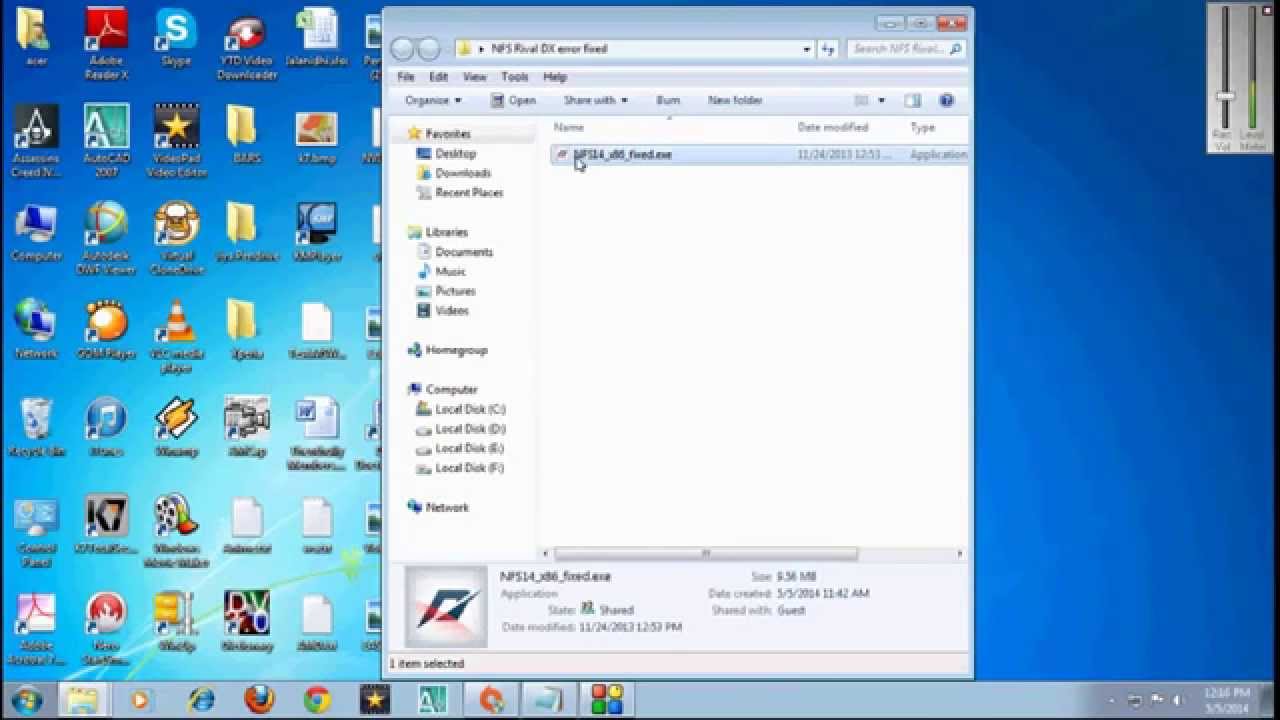Open Windows Media Player from taskbar
This screenshot has width=1280, height=720.
tap(139, 699)
